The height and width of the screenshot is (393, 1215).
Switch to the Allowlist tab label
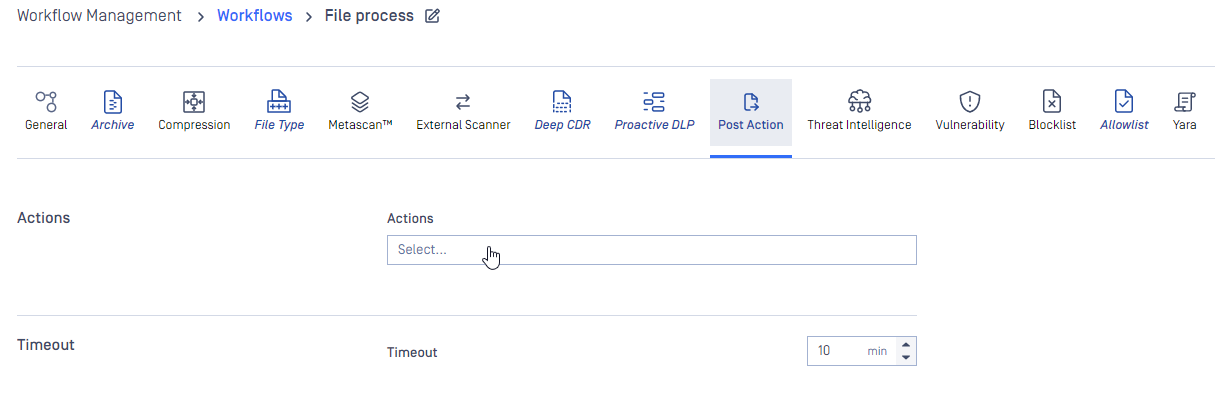[x=1124, y=125]
